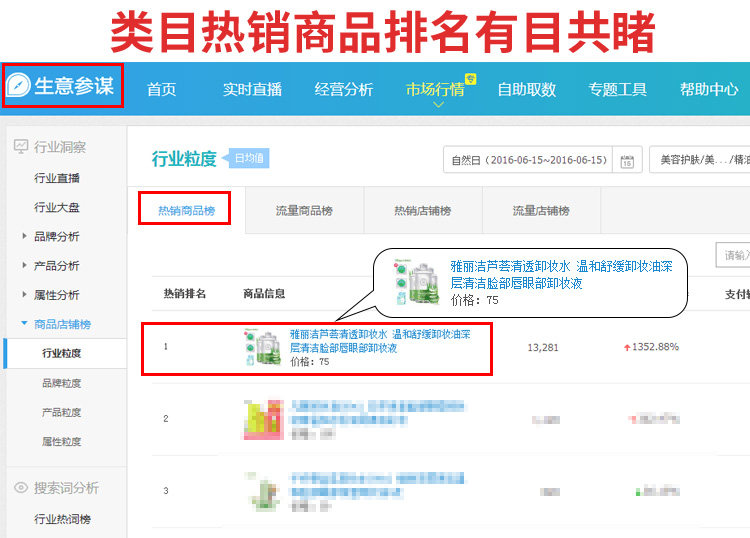Open 行业直播 in the sidebar
This screenshot has width=750, height=538.
57,178
